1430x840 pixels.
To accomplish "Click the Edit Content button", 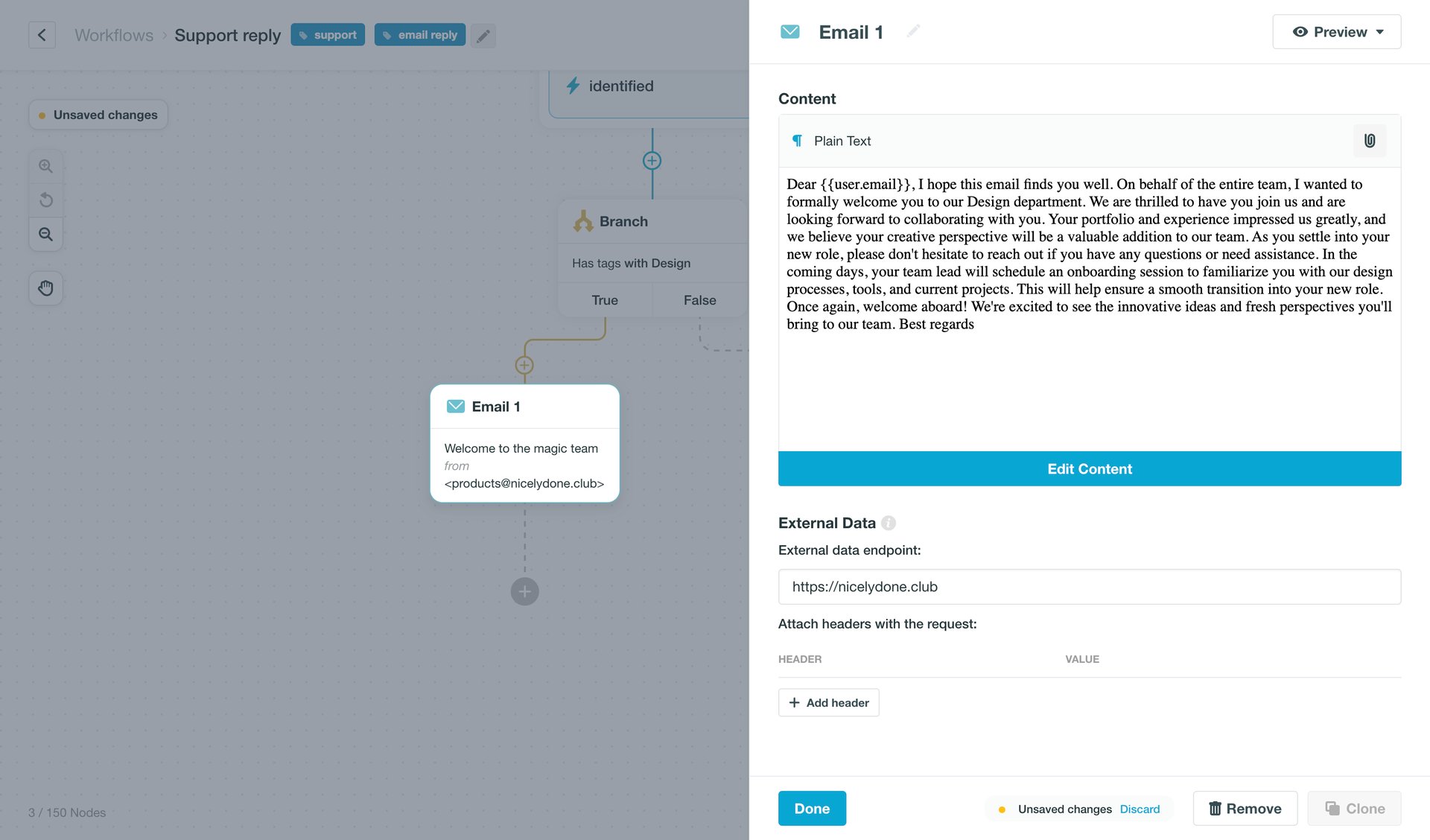I will tap(1089, 468).
